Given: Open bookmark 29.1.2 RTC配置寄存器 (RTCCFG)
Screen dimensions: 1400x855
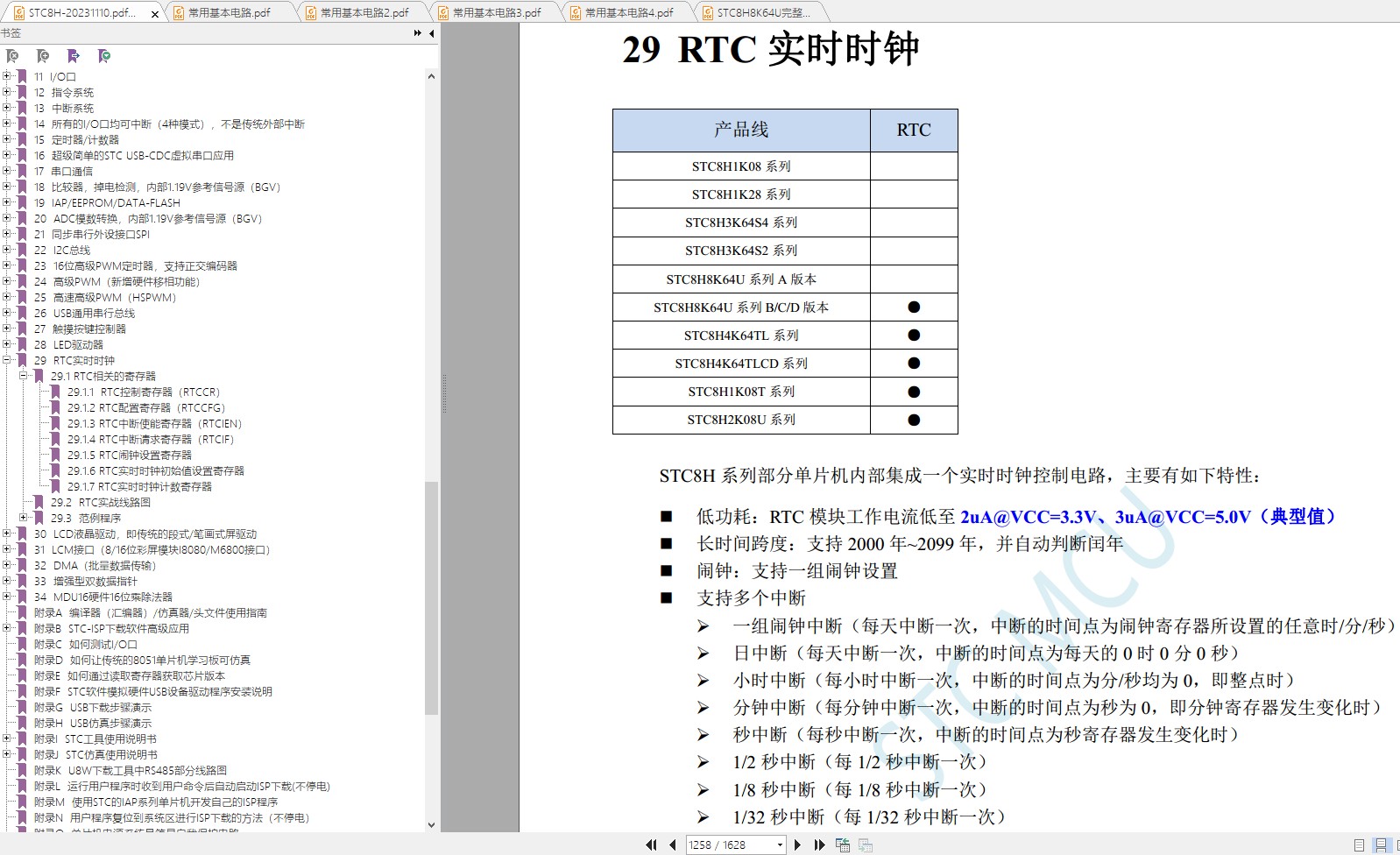Looking at the screenshot, I should [146, 407].
